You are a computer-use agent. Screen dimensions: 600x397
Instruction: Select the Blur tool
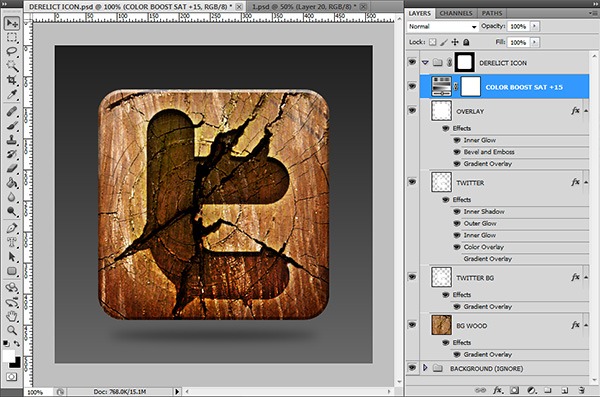pos(12,197)
